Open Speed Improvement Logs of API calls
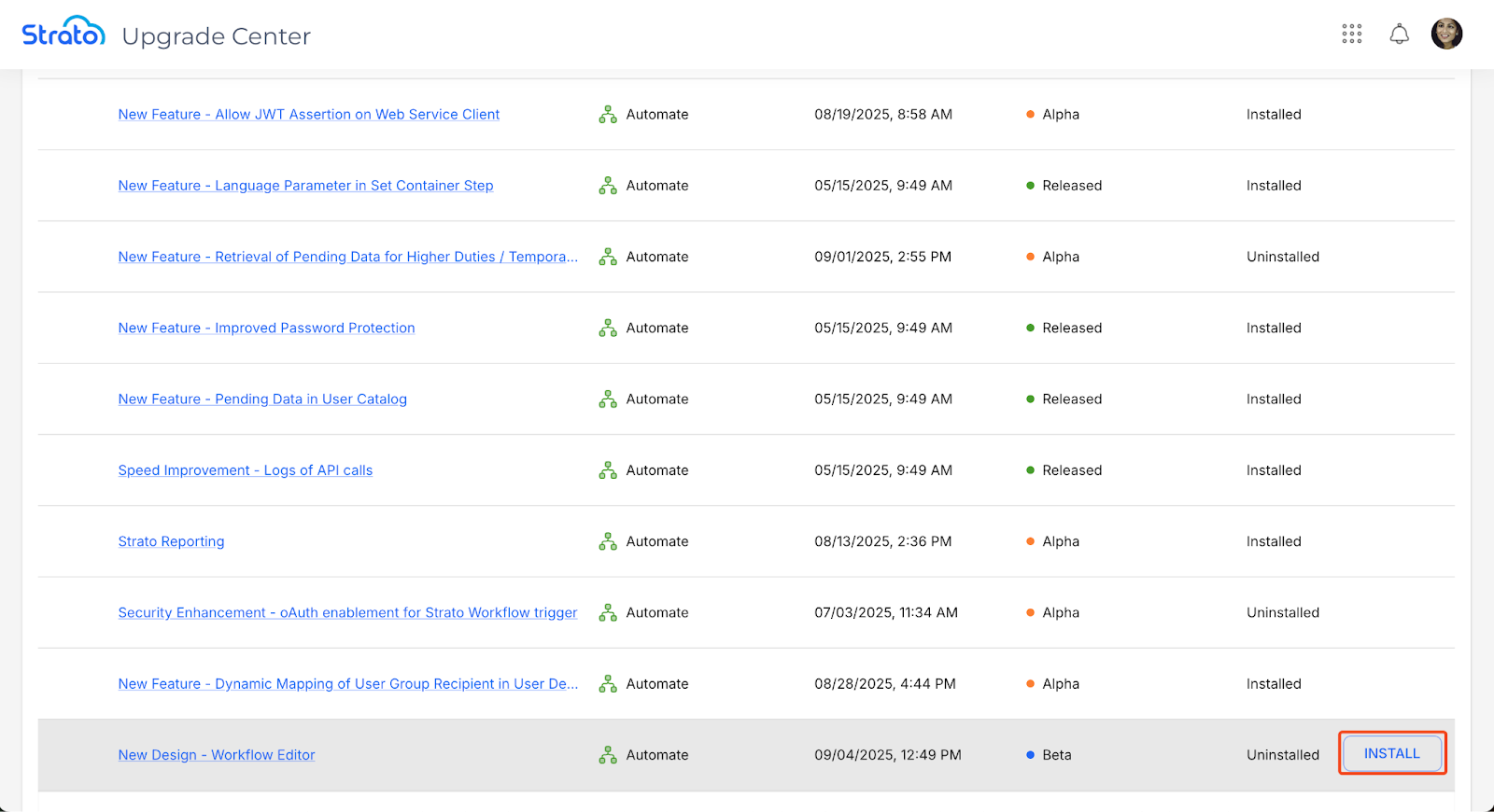Viewport: 1494px width, 812px height. pyautogui.click(x=245, y=470)
